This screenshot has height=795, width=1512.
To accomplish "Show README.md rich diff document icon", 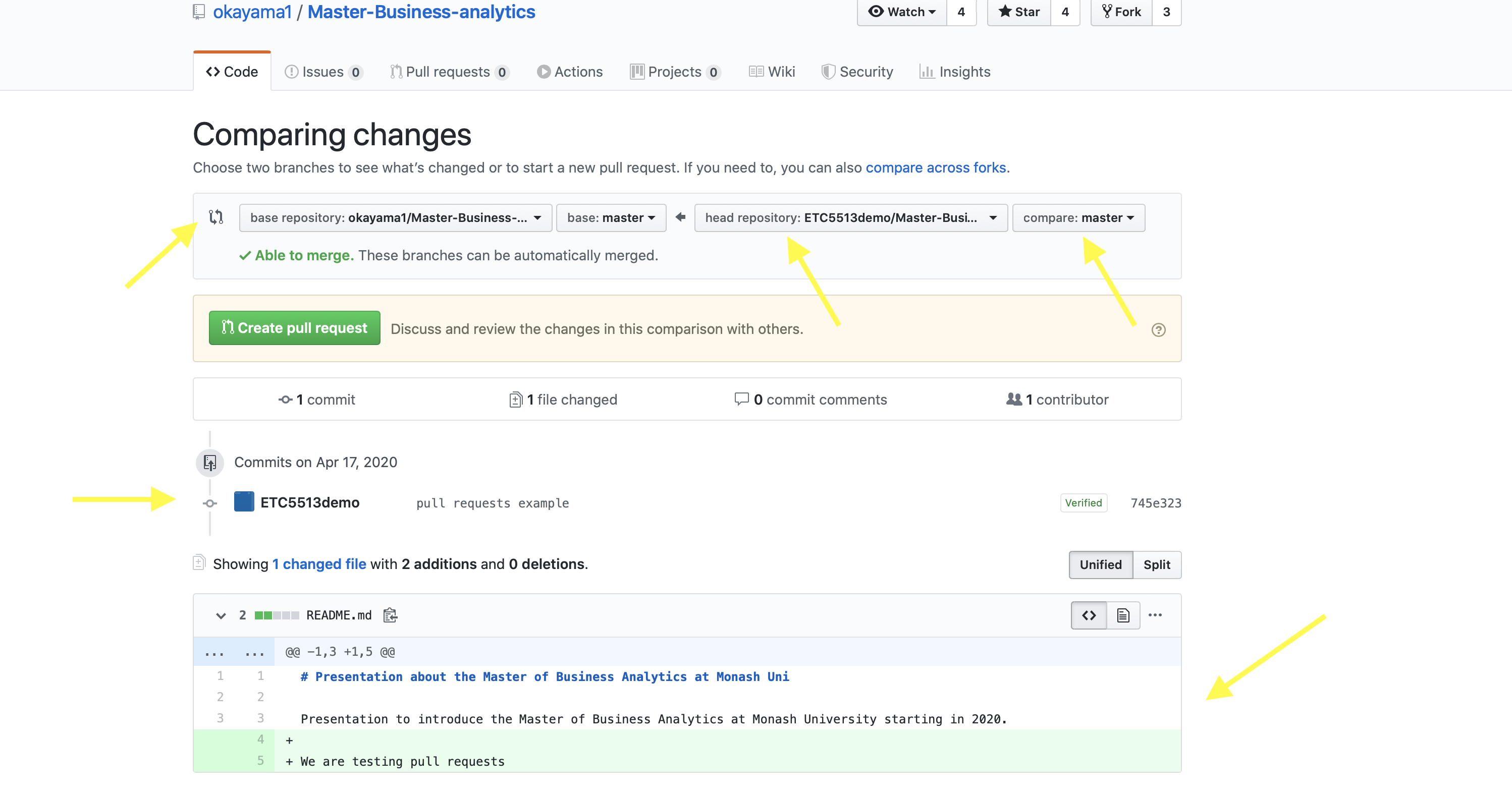I will tap(1123, 615).
